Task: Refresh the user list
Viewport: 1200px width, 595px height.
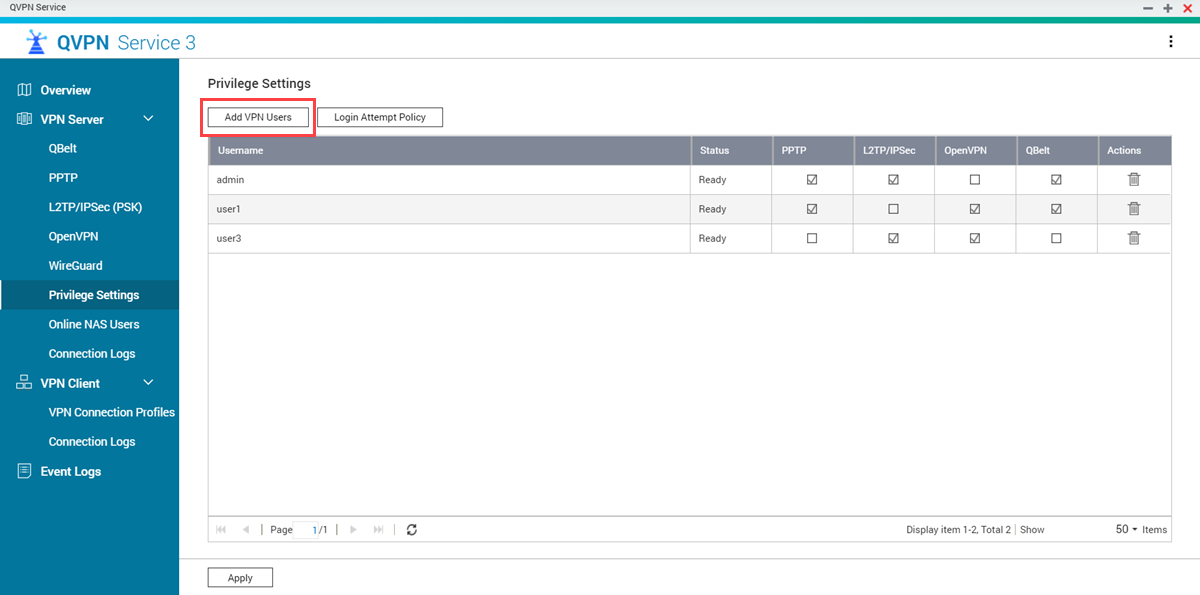Action: [x=411, y=529]
